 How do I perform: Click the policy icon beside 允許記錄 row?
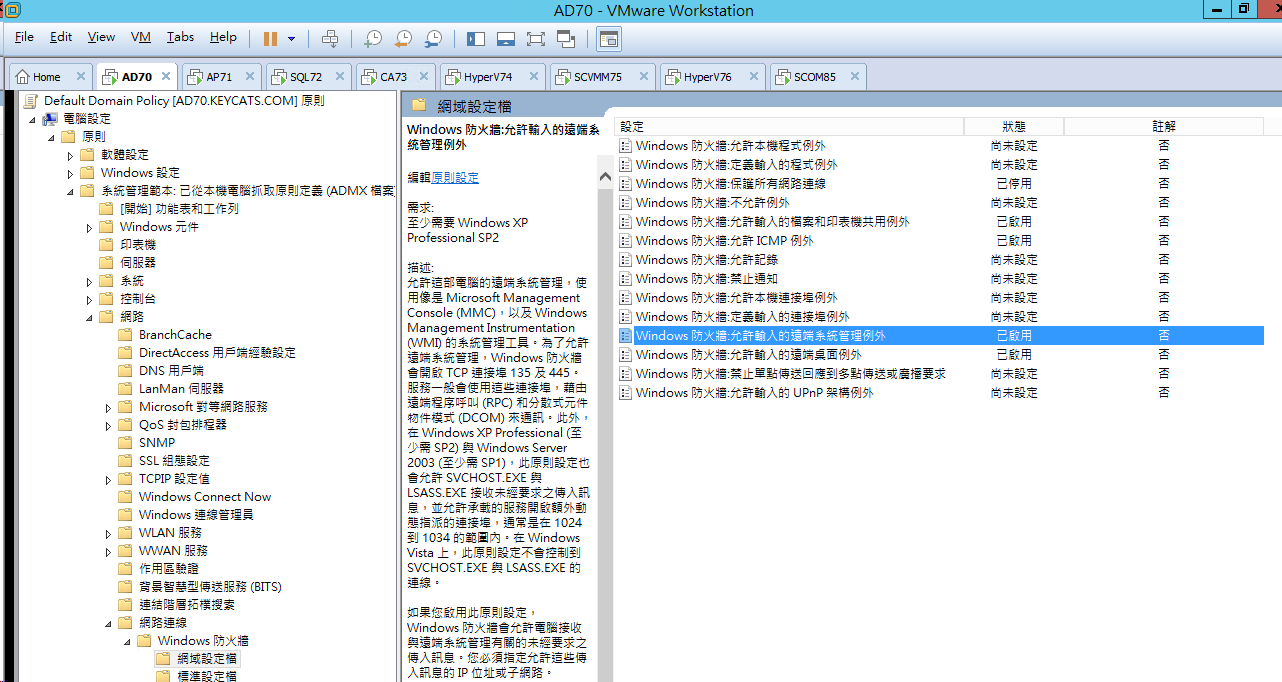click(x=625, y=260)
